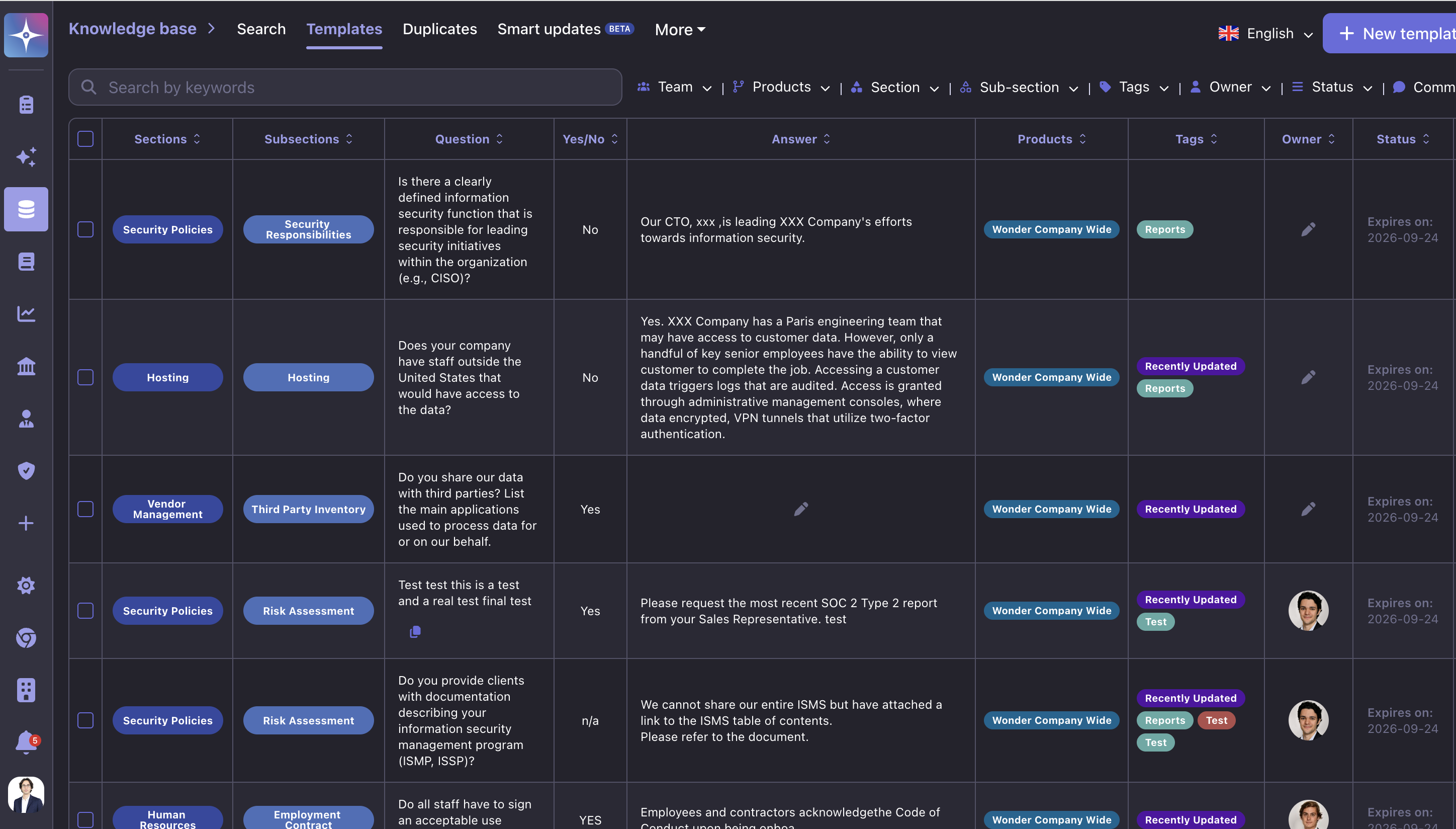
Task: Open the analytics chart sidebar icon
Action: tap(26, 314)
